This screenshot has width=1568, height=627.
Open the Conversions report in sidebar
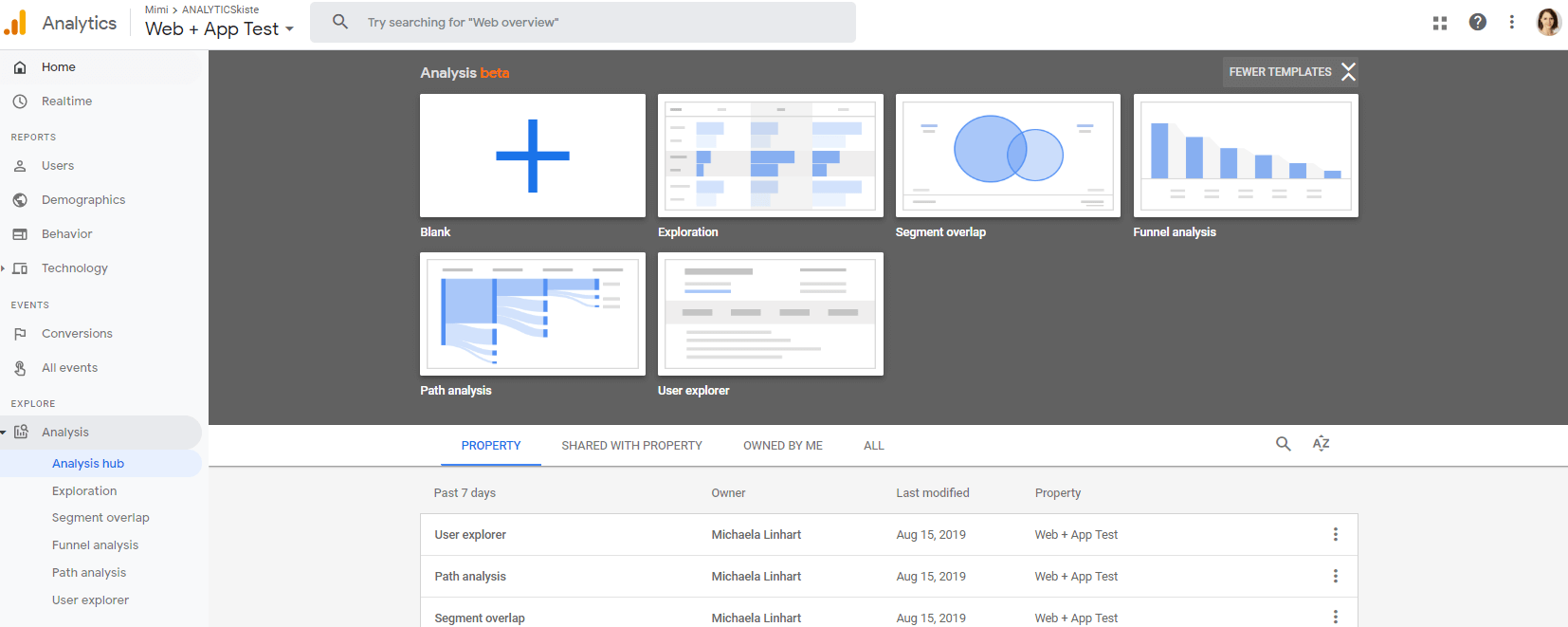point(77,334)
